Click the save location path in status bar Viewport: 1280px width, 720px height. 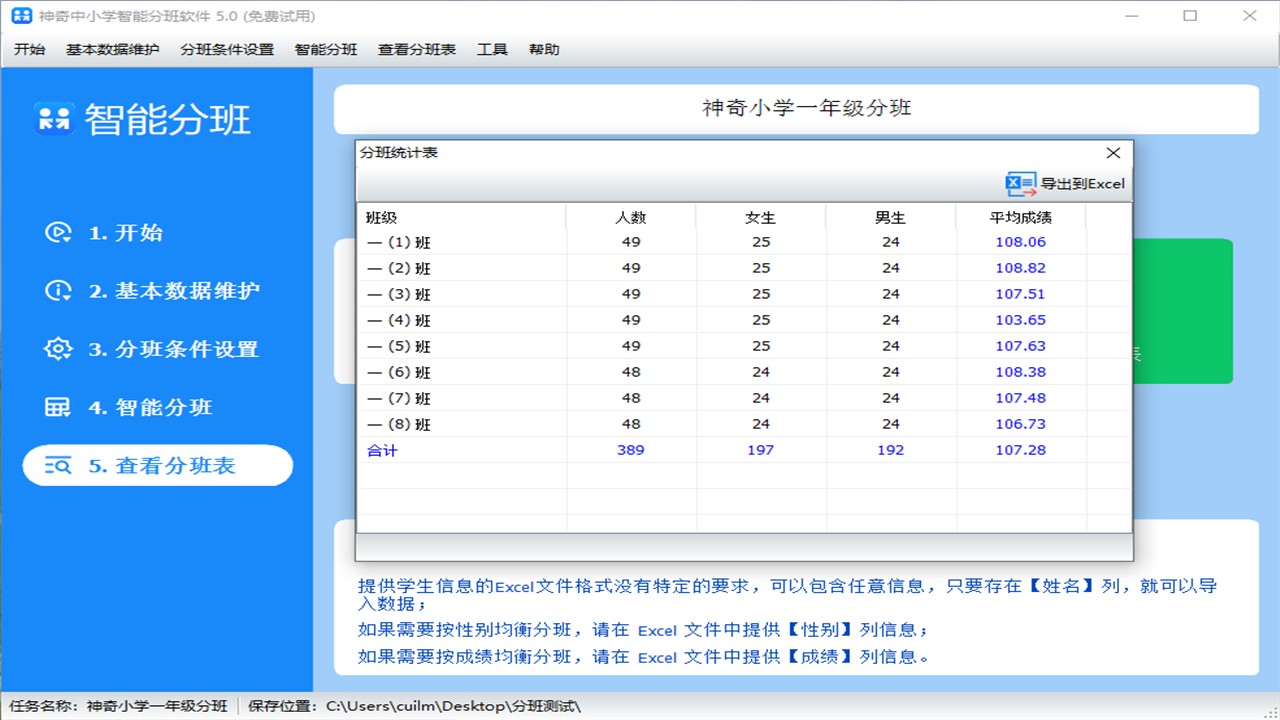tap(420, 705)
